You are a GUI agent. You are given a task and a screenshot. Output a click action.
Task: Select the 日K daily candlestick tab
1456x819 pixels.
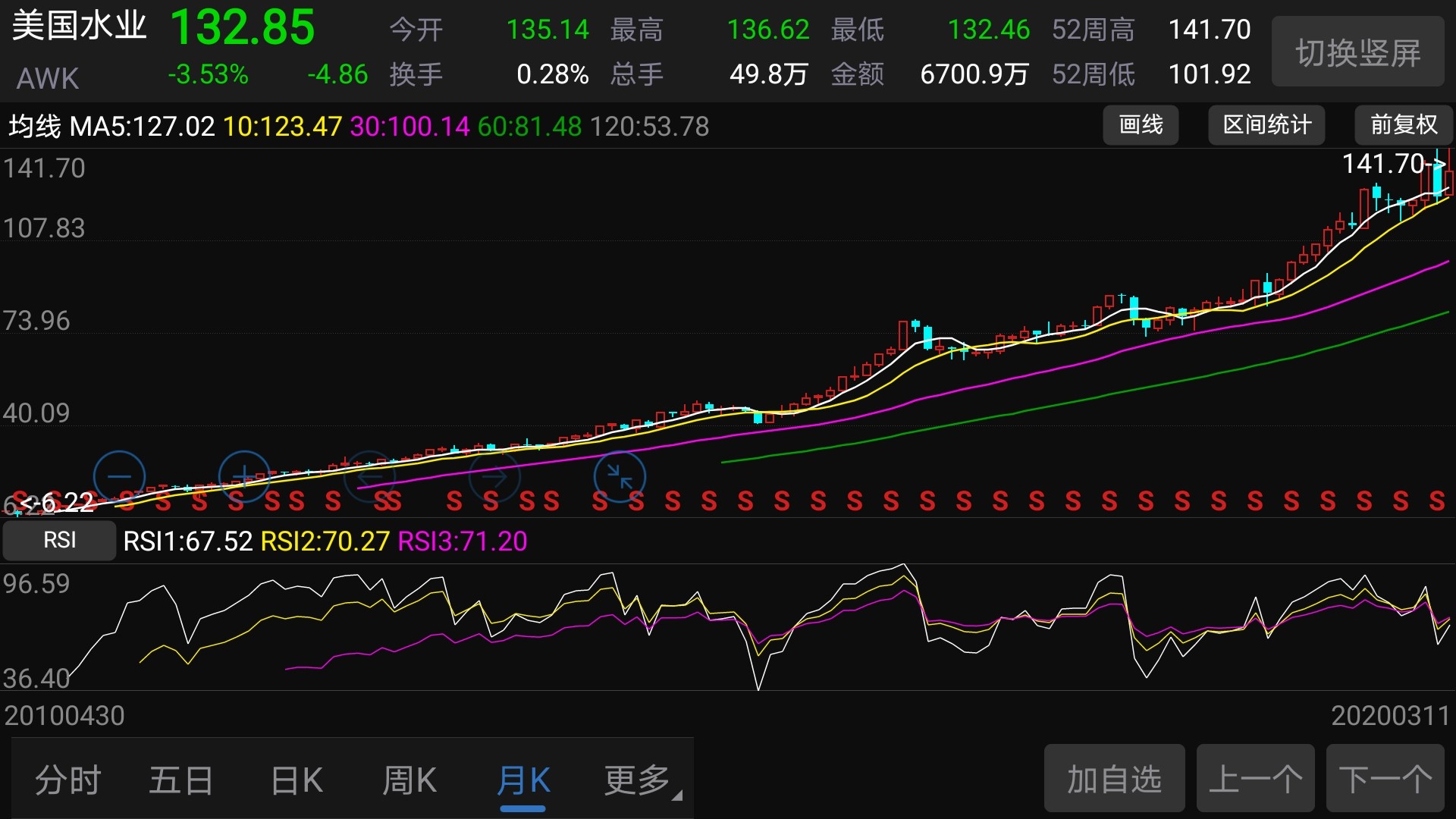point(297,780)
